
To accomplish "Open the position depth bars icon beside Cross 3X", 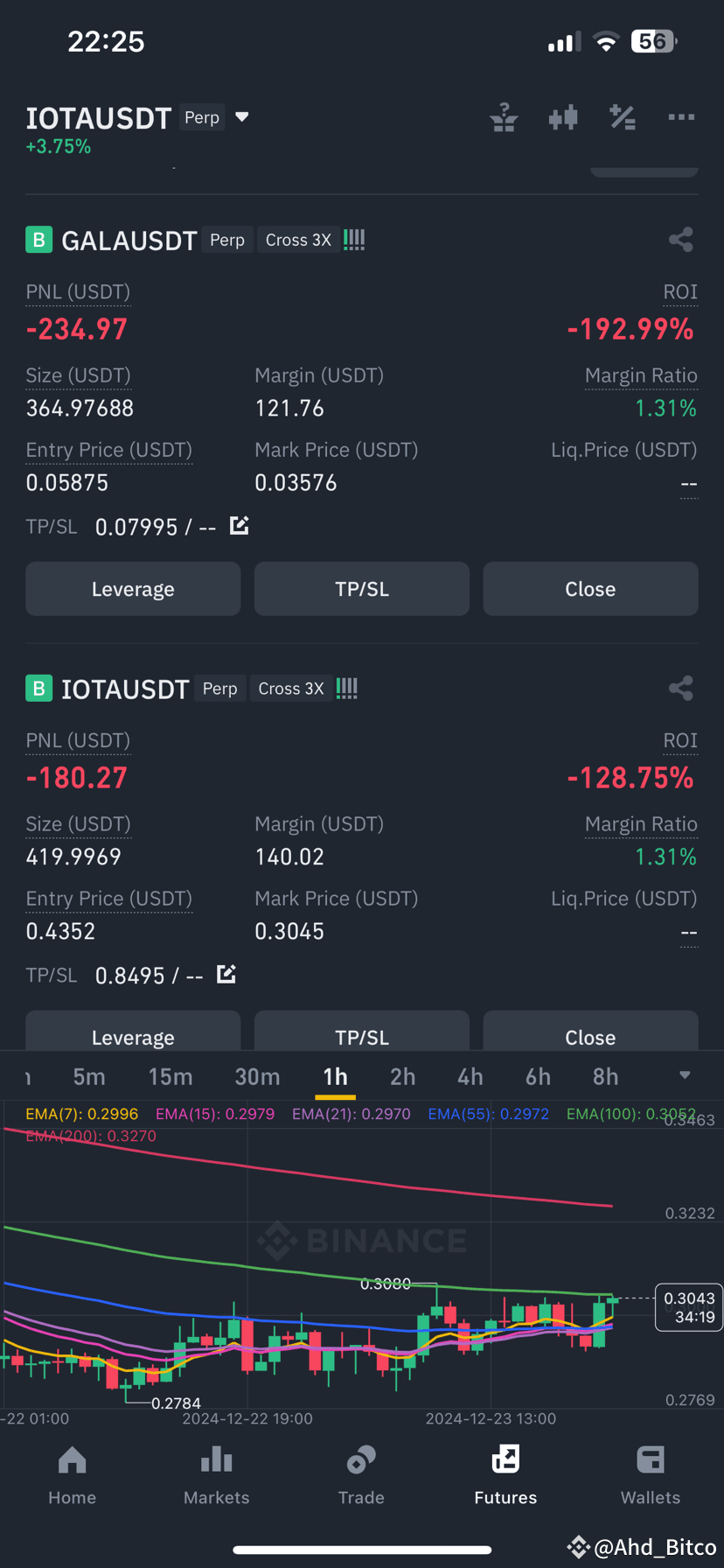I will tap(353, 239).
